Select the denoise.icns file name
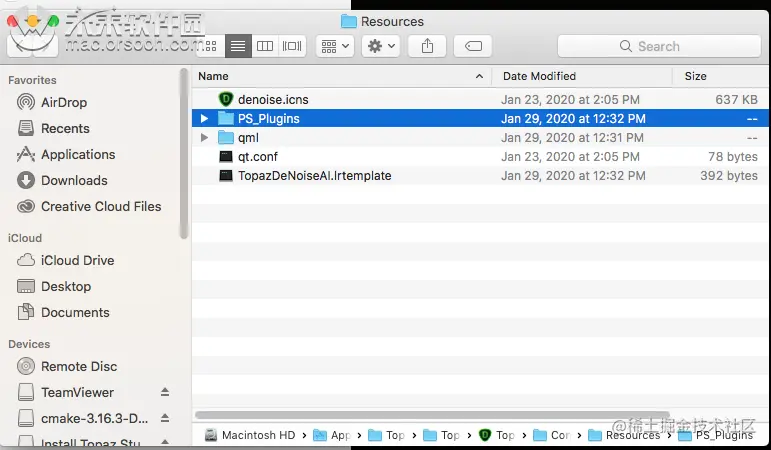The width and height of the screenshot is (771, 450). tap(273, 99)
